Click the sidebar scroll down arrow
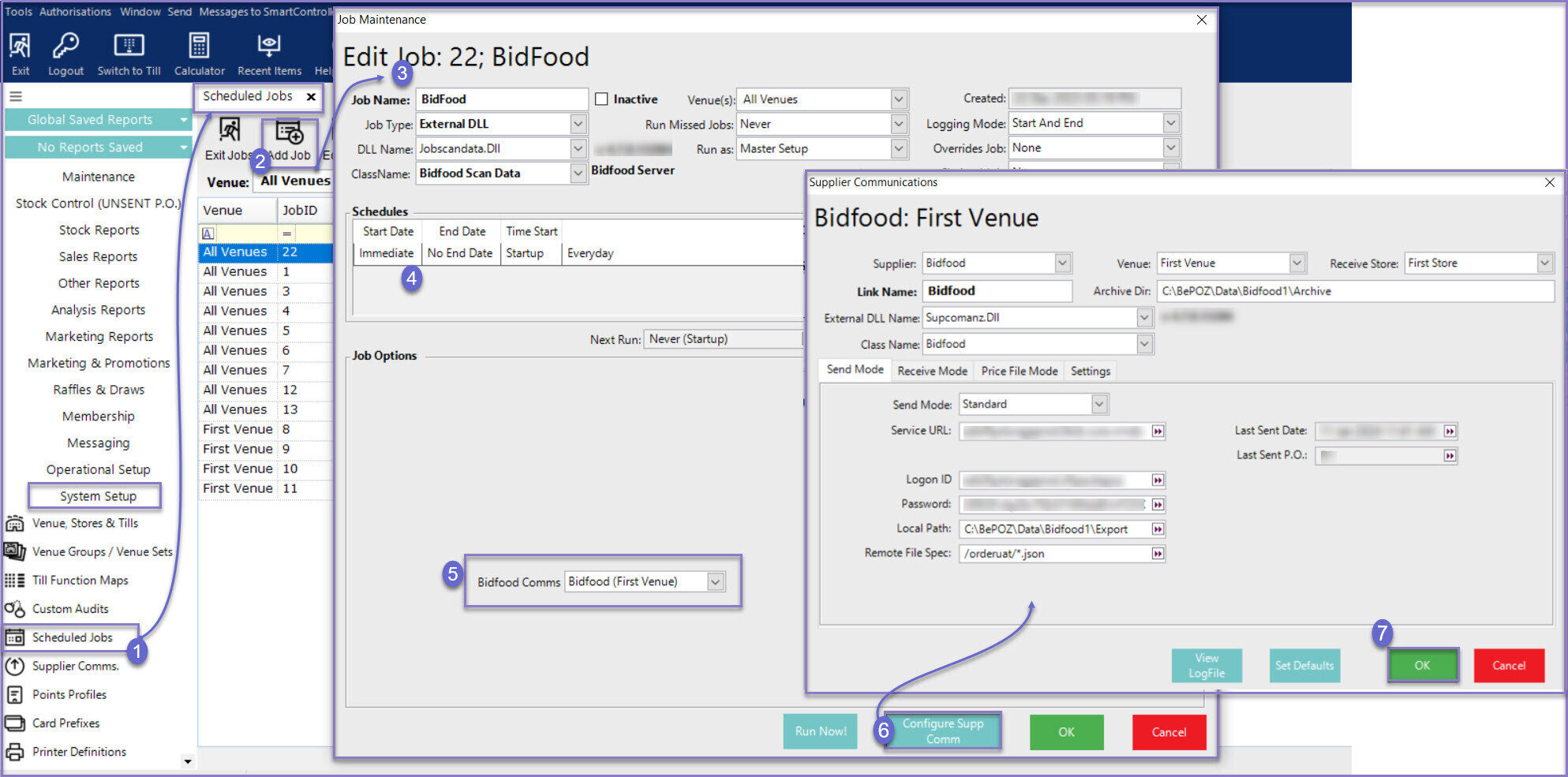1568x777 pixels. click(187, 761)
